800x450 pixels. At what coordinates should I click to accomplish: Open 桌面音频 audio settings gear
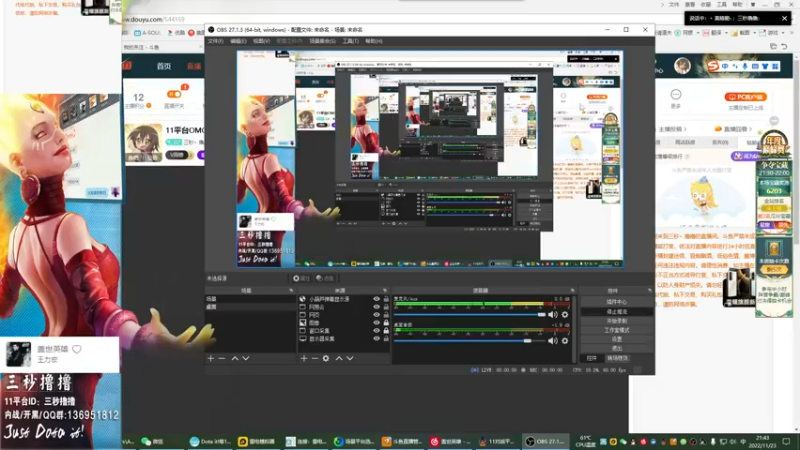565,340
